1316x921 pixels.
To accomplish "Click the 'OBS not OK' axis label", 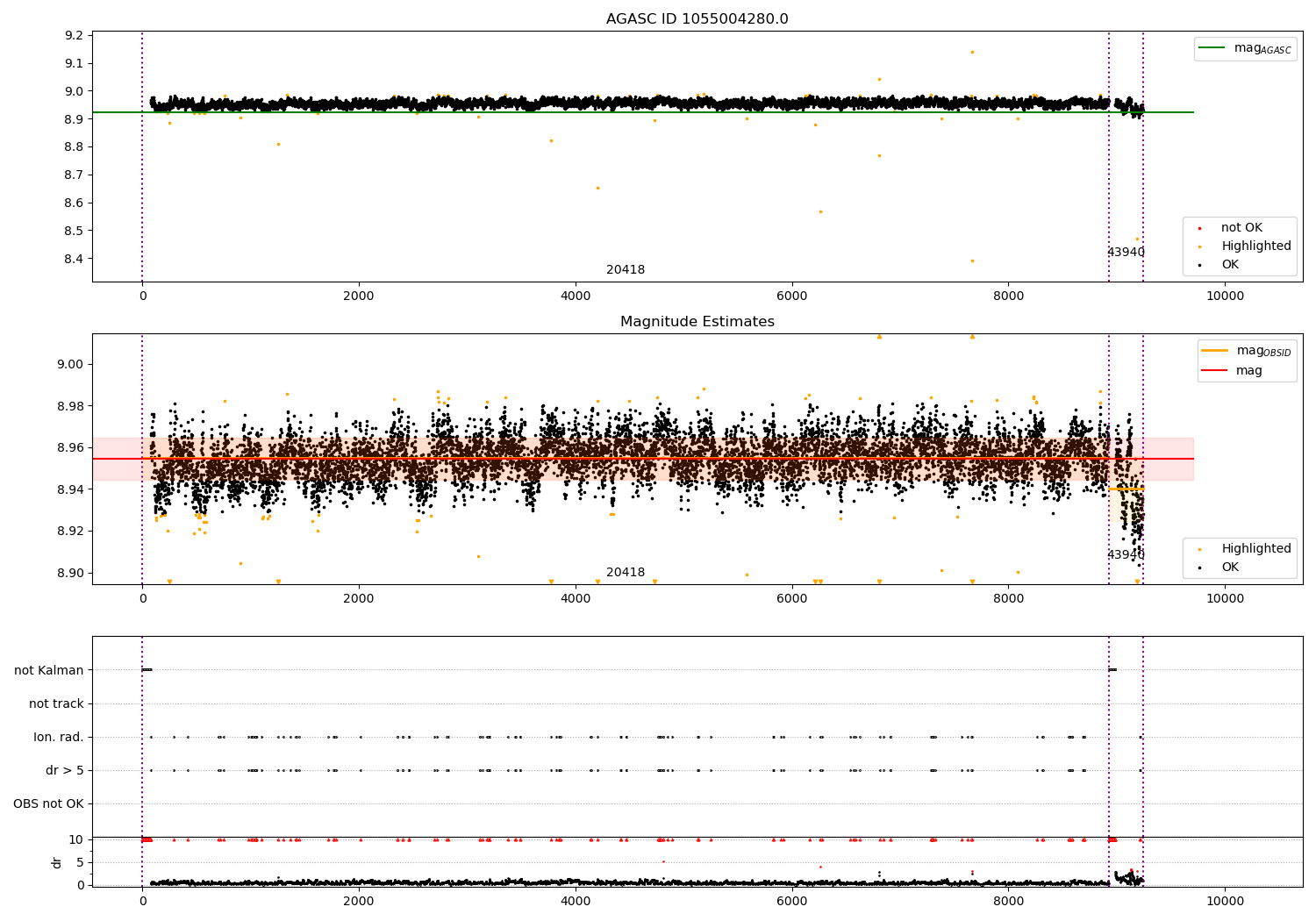I will tap(48, 803).
